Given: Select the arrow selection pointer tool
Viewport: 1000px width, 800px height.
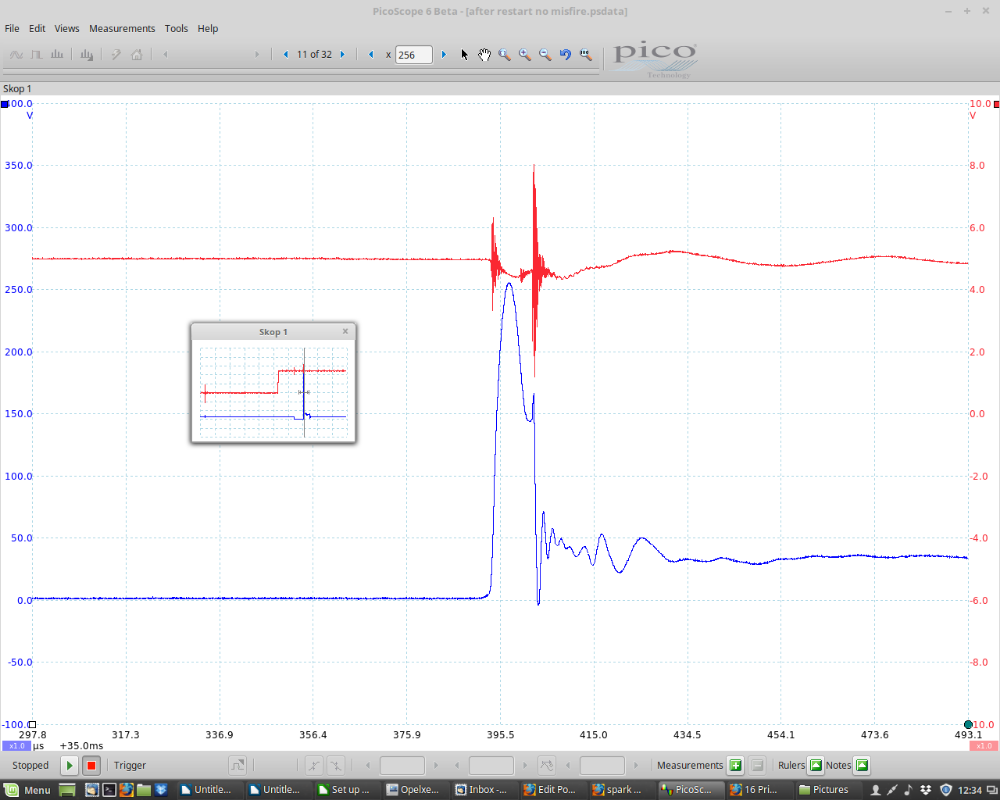Looking at the screenshot, I should pos(464,55).
